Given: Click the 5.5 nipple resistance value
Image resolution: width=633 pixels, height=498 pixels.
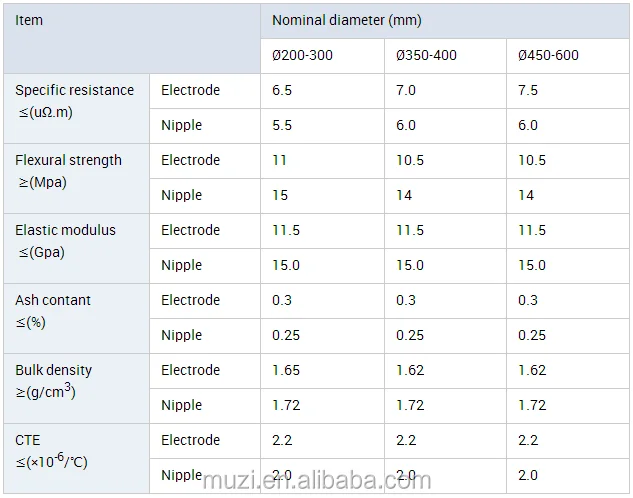Looking at the screenshot, I should click(x=282, y=125).
